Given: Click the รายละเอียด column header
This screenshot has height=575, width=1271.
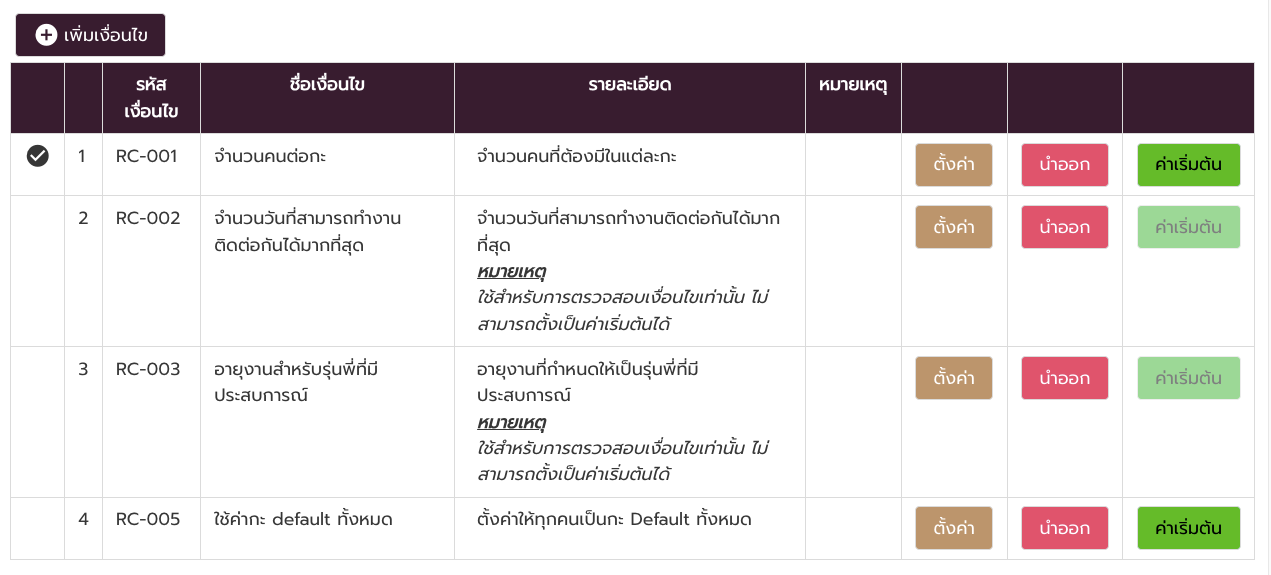Looking at the screenshot, I should coord(630,85).
